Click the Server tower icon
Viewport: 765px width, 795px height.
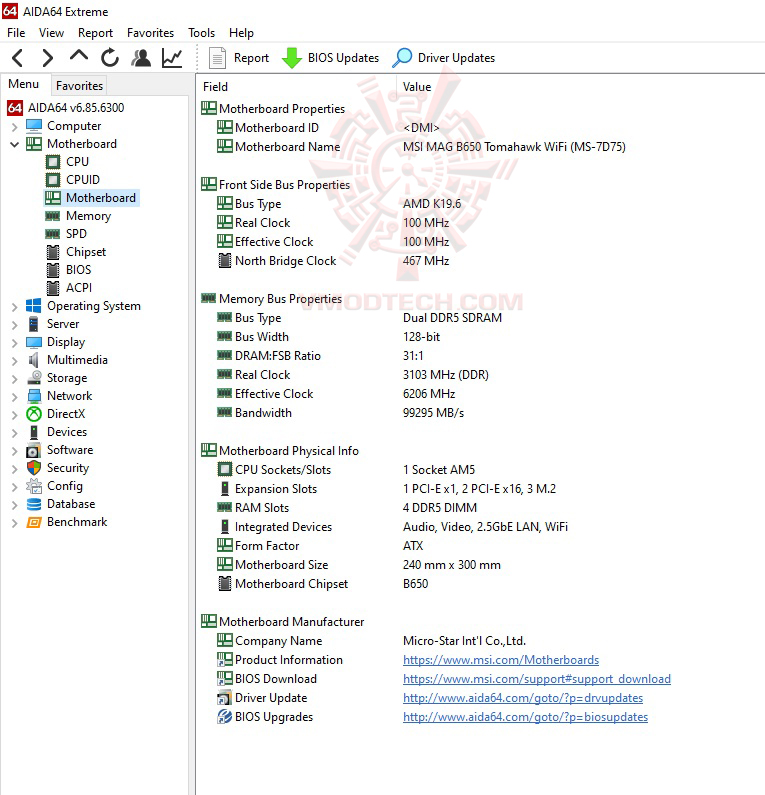33,324
